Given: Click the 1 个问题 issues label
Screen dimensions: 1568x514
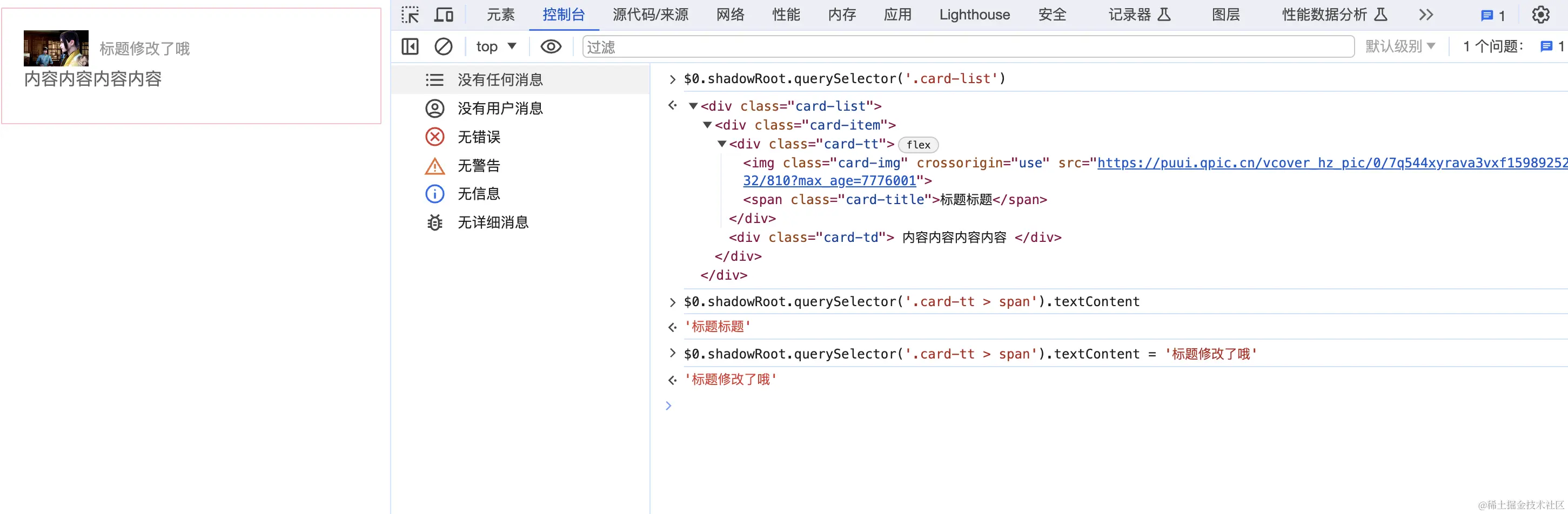Looking at the screenshot, I should 1493,47.
